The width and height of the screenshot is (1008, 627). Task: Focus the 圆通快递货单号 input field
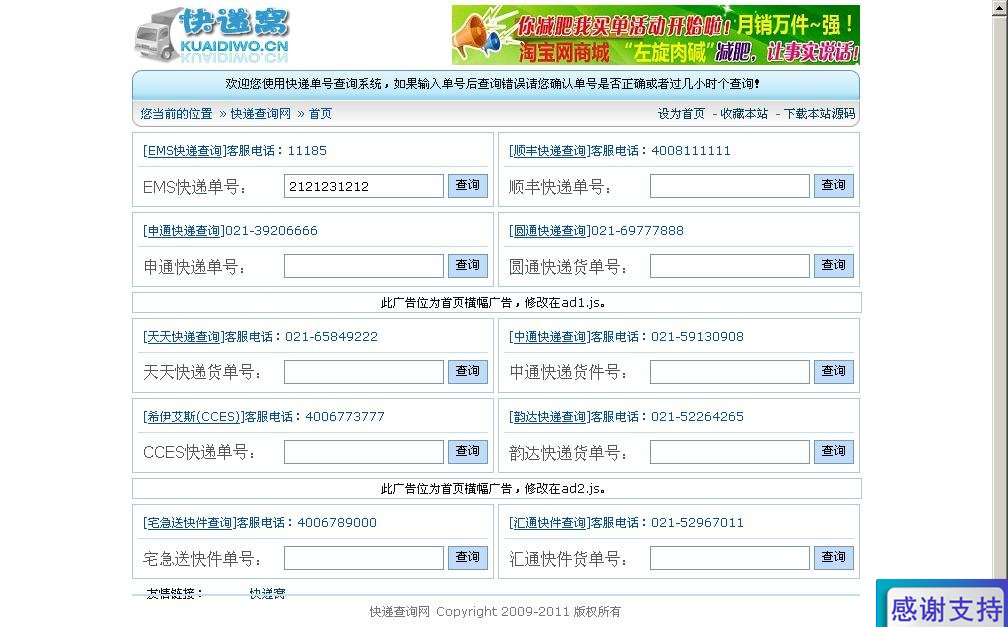click(x=730, y=266)
